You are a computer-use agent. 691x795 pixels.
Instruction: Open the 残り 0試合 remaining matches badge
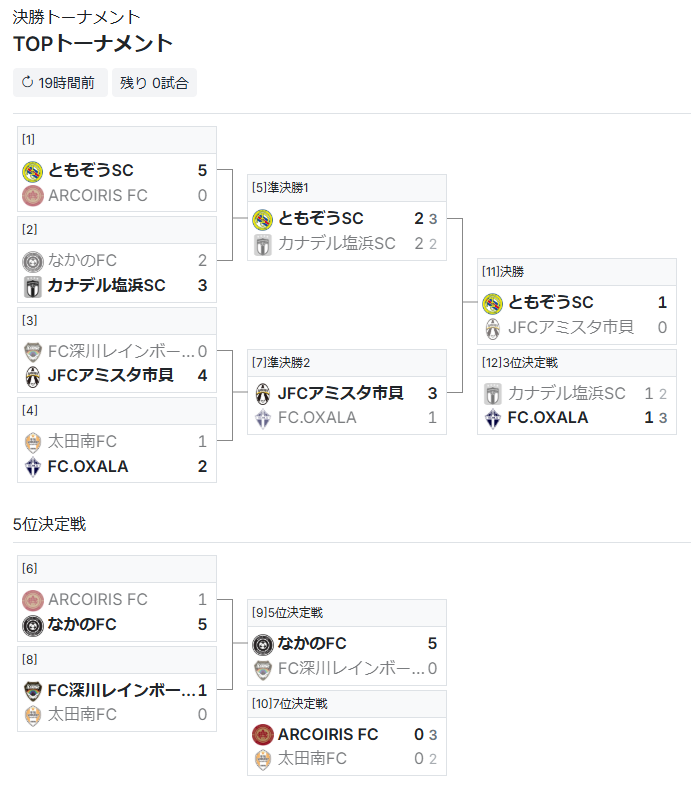[x=154, y=83]
